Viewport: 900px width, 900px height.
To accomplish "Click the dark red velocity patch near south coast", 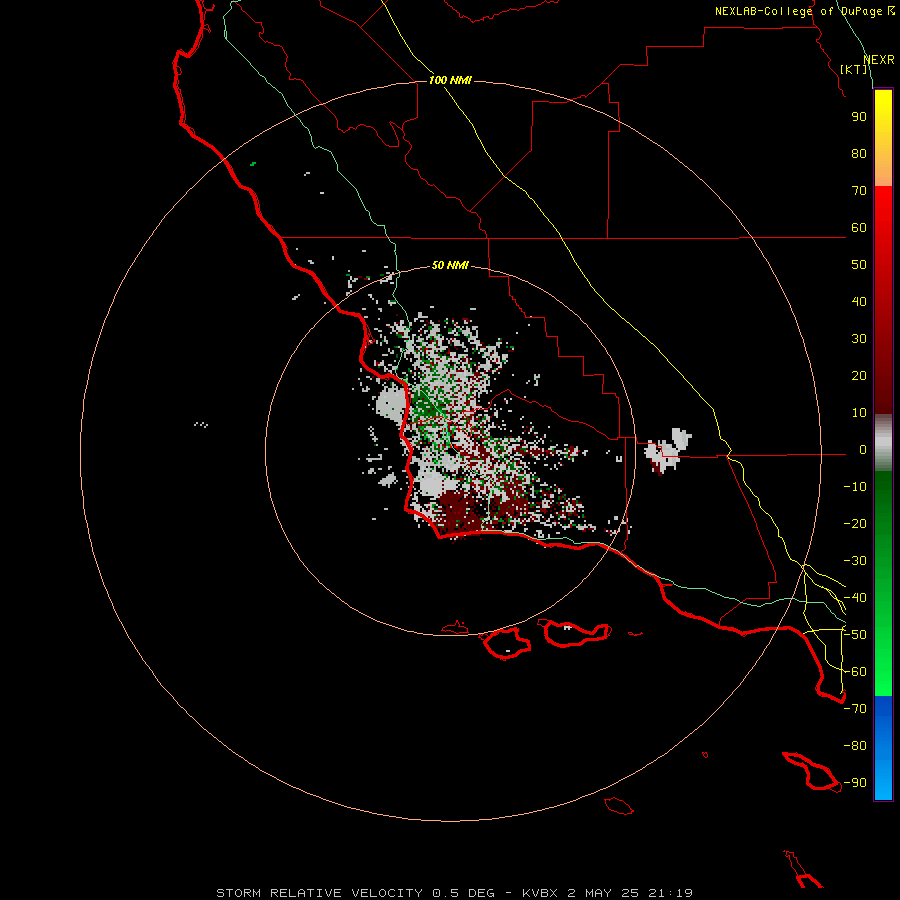I will coord(461,512).
